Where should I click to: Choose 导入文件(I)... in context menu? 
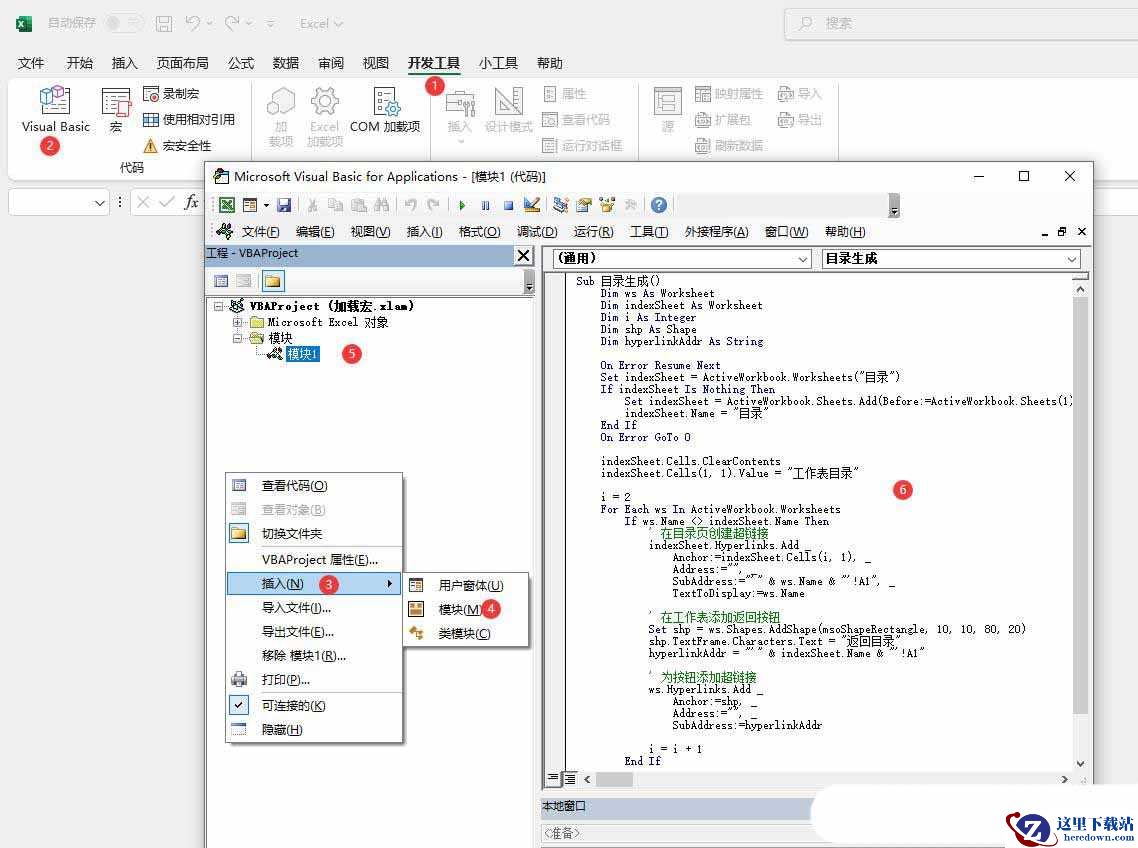coord(314,608)
